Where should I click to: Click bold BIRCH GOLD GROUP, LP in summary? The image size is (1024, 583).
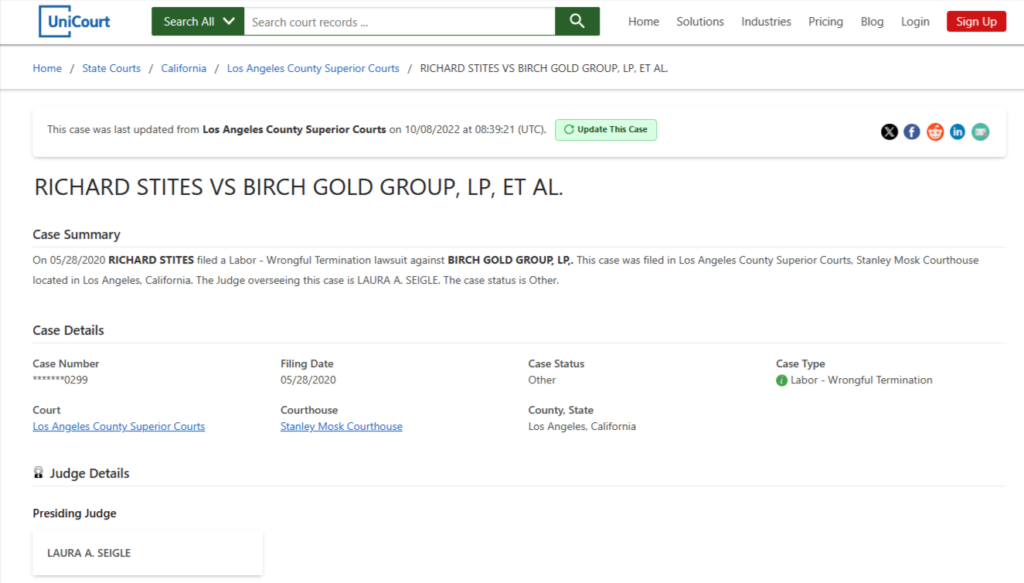(509, 260)
